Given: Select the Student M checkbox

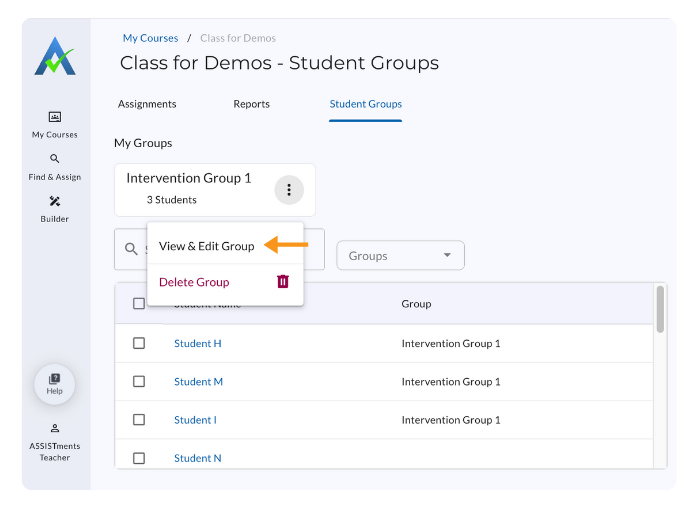Looking at the screenshot, I should 139,381.
